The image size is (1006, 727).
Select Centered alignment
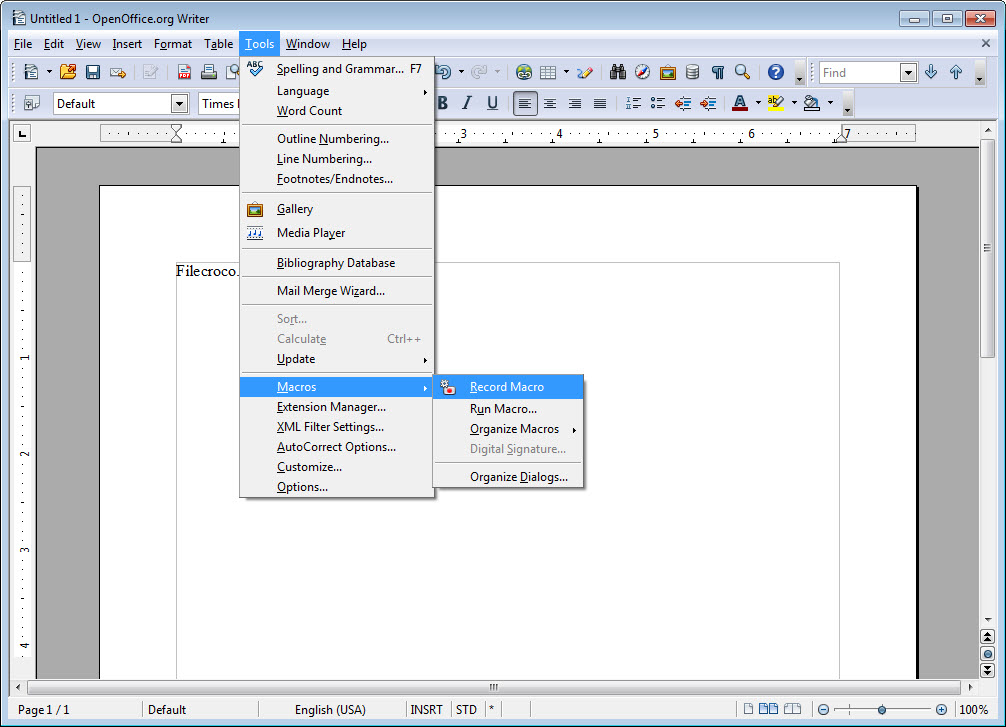(x=550, y=103)
